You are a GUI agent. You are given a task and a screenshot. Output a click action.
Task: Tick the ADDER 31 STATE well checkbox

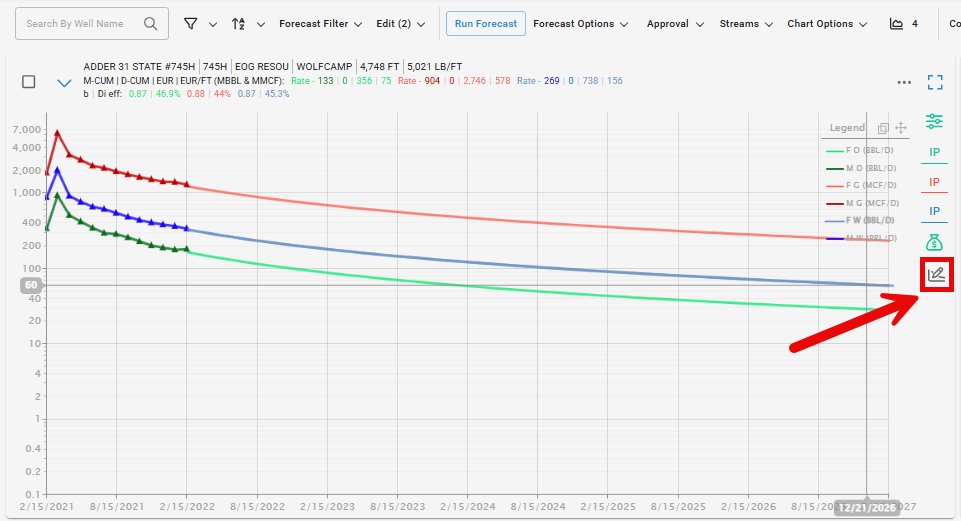[29, 82]
